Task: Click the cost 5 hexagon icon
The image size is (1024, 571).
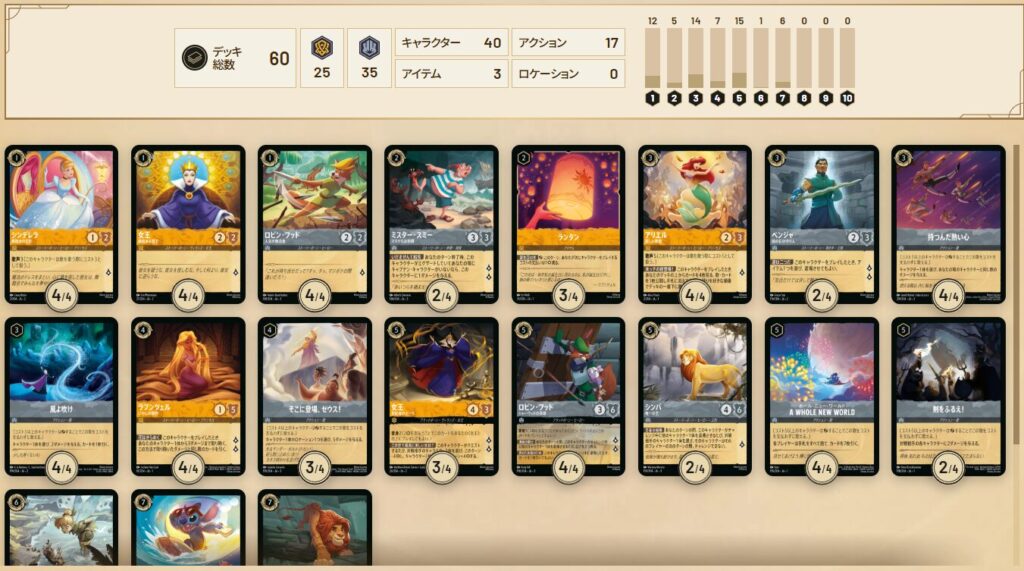Action: (x=739, y=99)
